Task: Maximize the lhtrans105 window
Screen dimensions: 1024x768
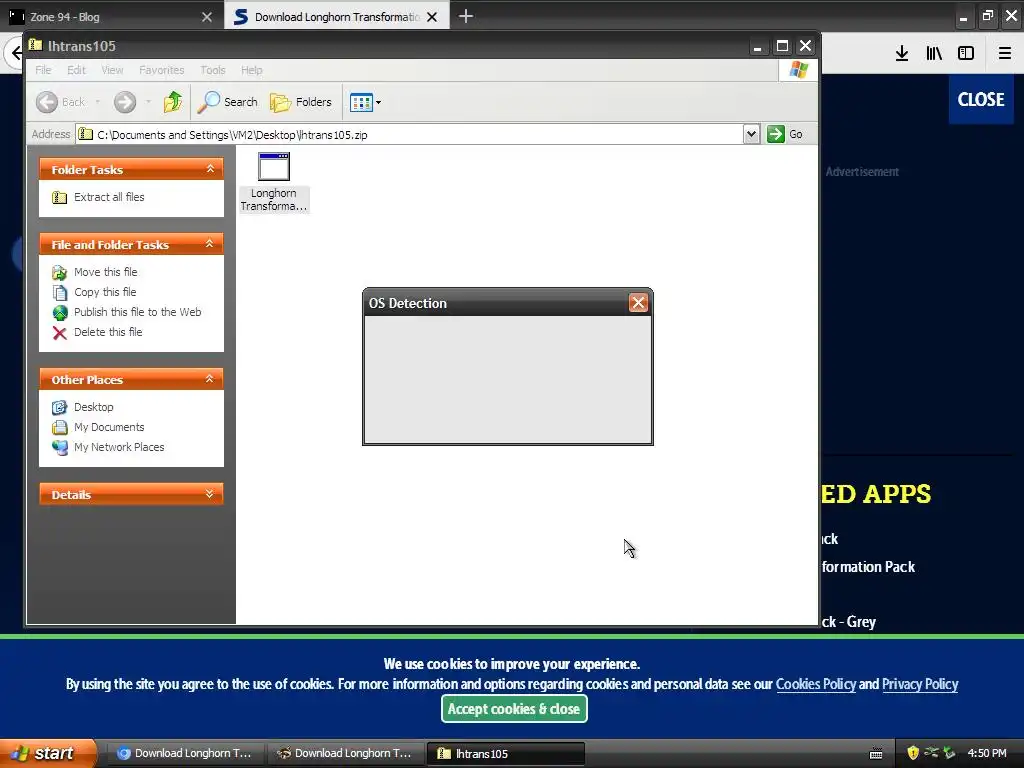Action: [782, 46]
